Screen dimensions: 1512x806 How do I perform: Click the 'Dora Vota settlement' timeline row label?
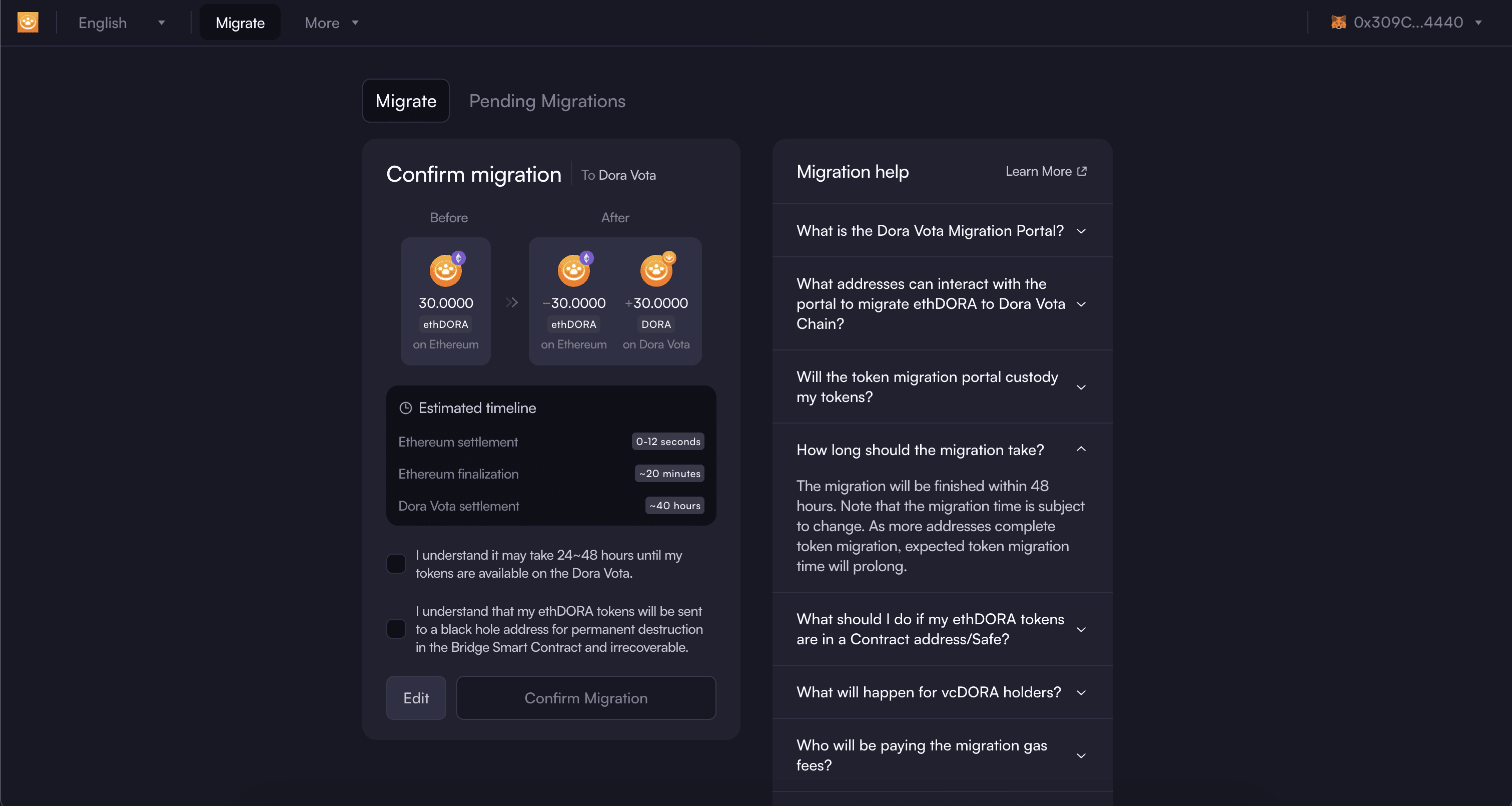point(459,506)
